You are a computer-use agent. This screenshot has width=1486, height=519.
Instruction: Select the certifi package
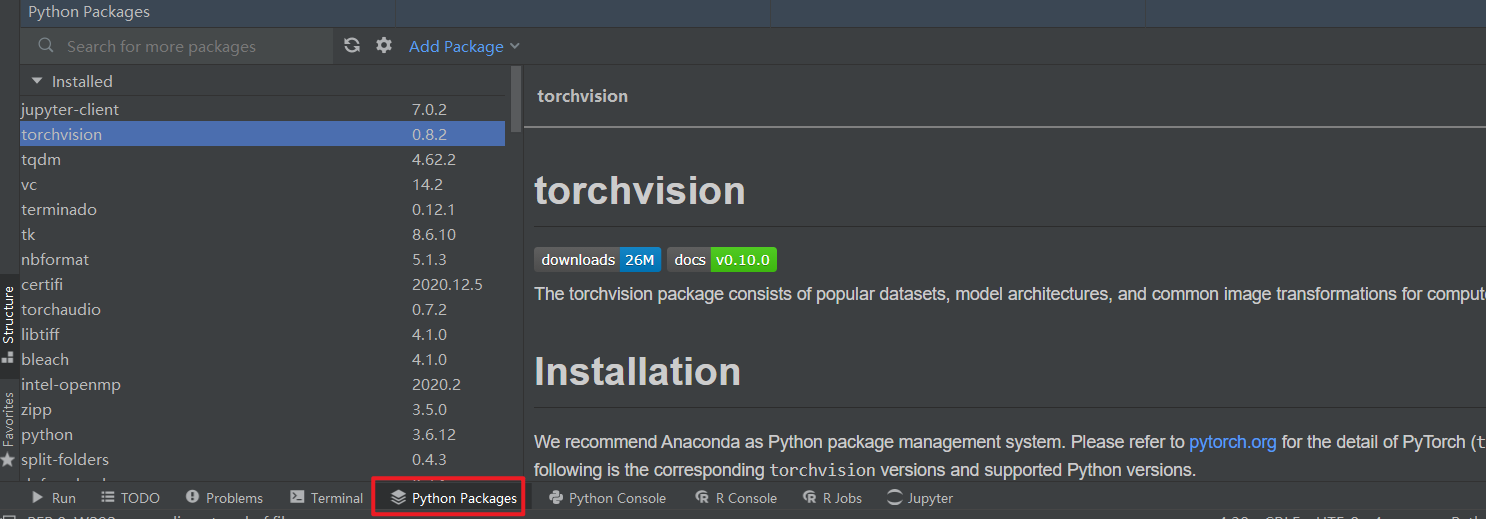pos(262,284)
